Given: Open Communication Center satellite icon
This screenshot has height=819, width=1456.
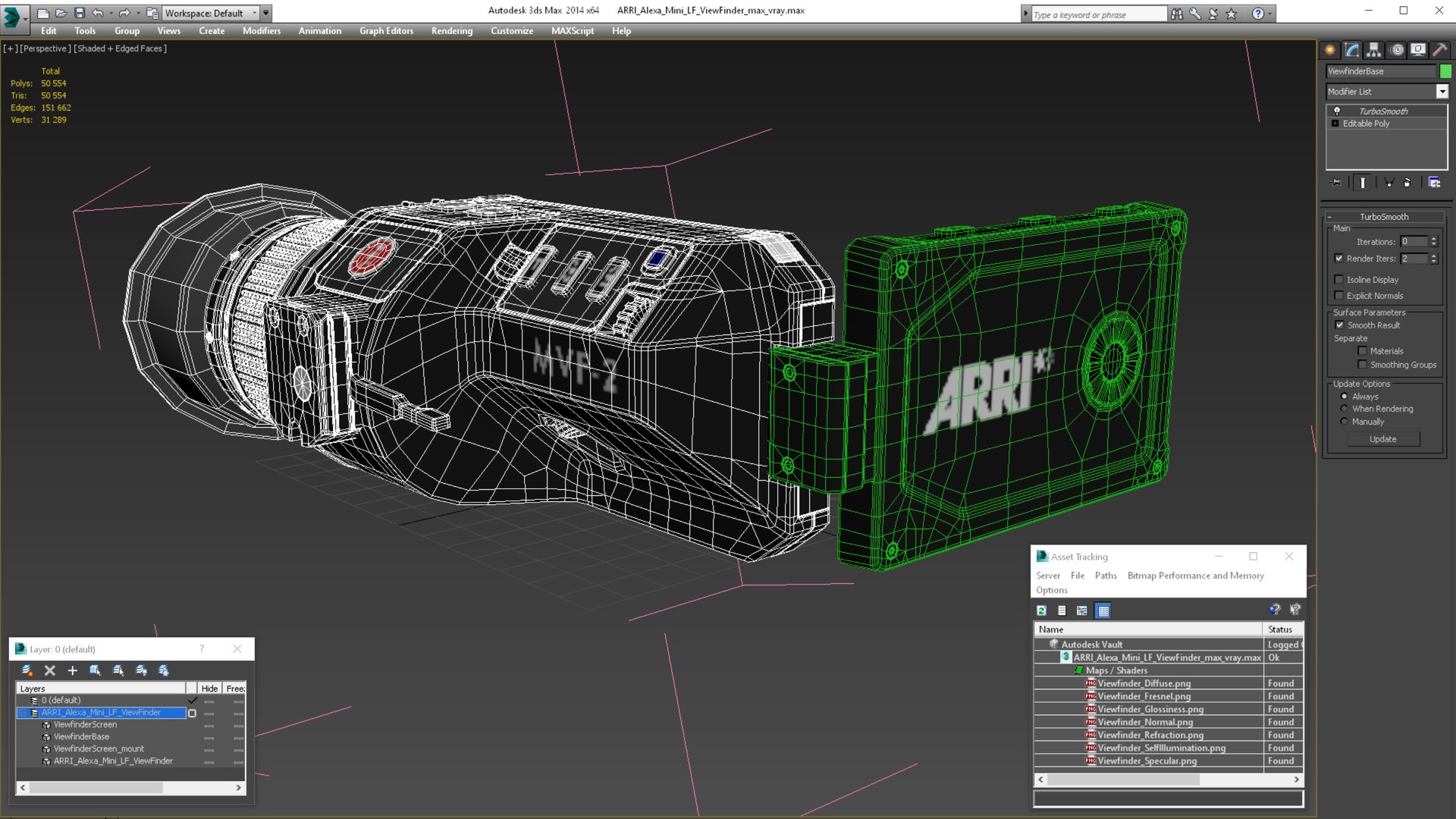Looking at the screenshot, I should pos(1213,14).
